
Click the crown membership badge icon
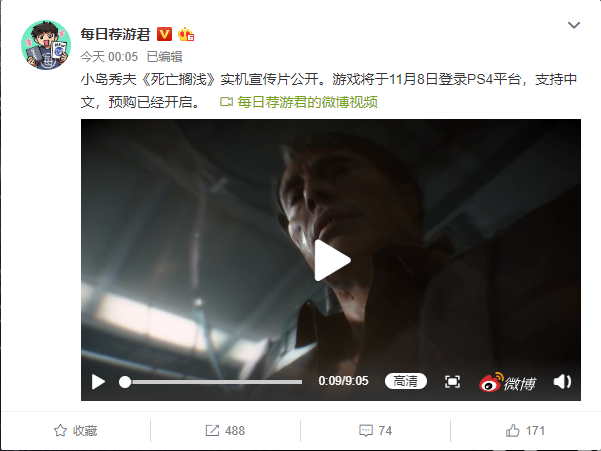coord(186,34)
